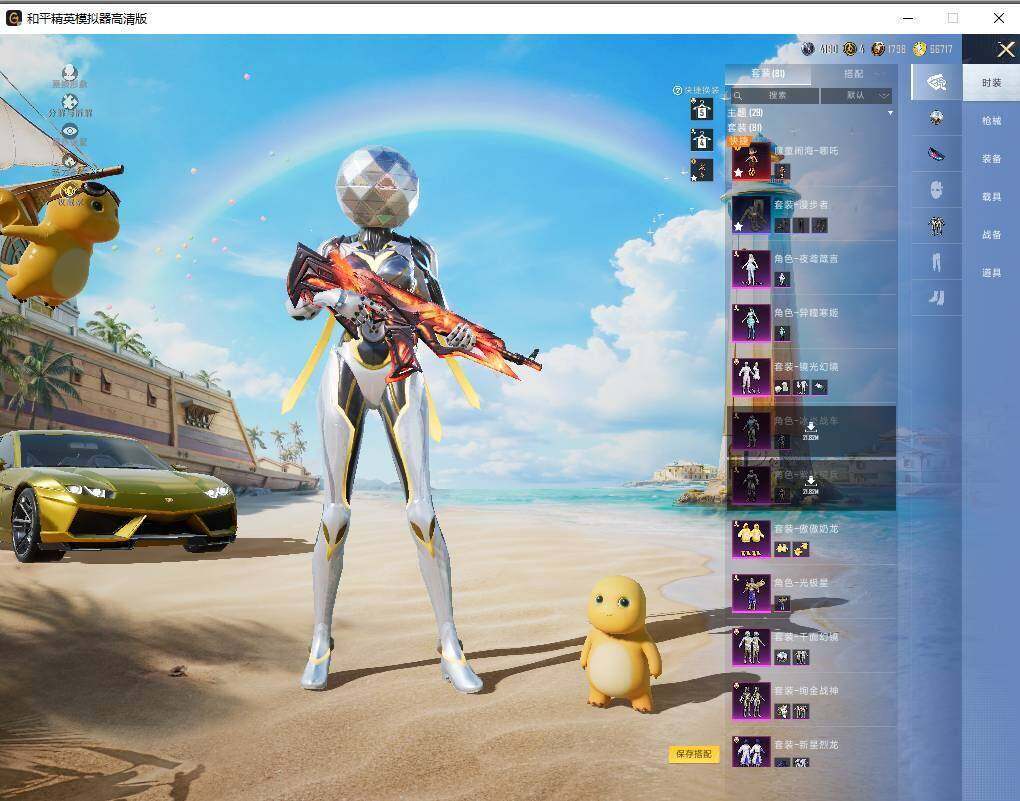Select the 角色-异瞳寒姬 outfit thumbnail

click(751, 323)
